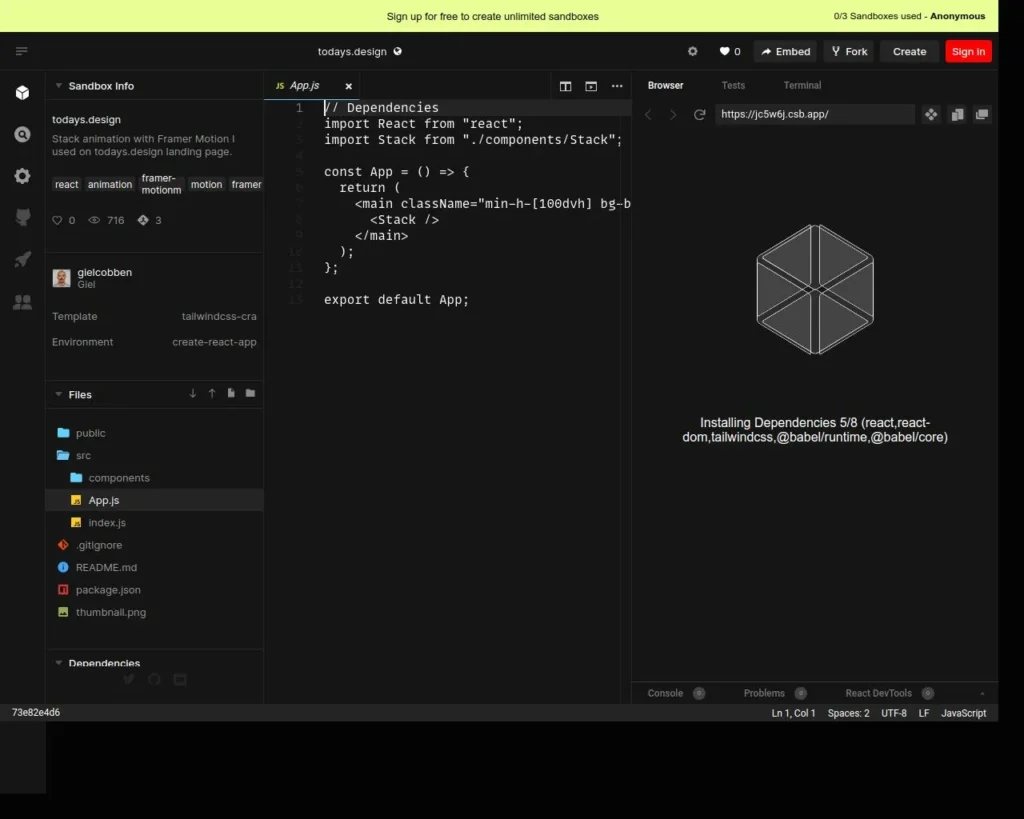Refresh the preview browser
1024x819 pixels.
pyautogui.click(x=699, y=115)
